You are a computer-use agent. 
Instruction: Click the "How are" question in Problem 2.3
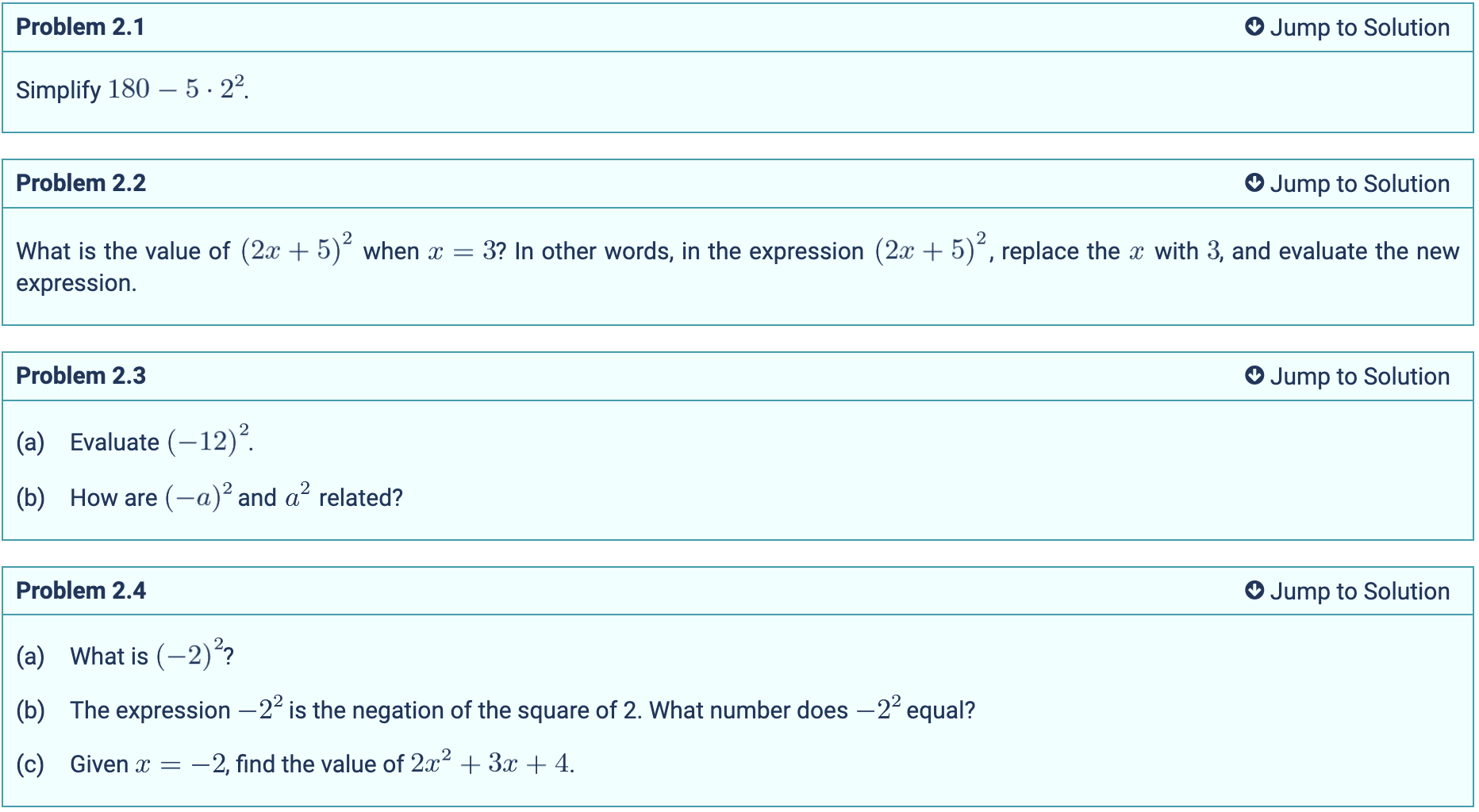113,498
